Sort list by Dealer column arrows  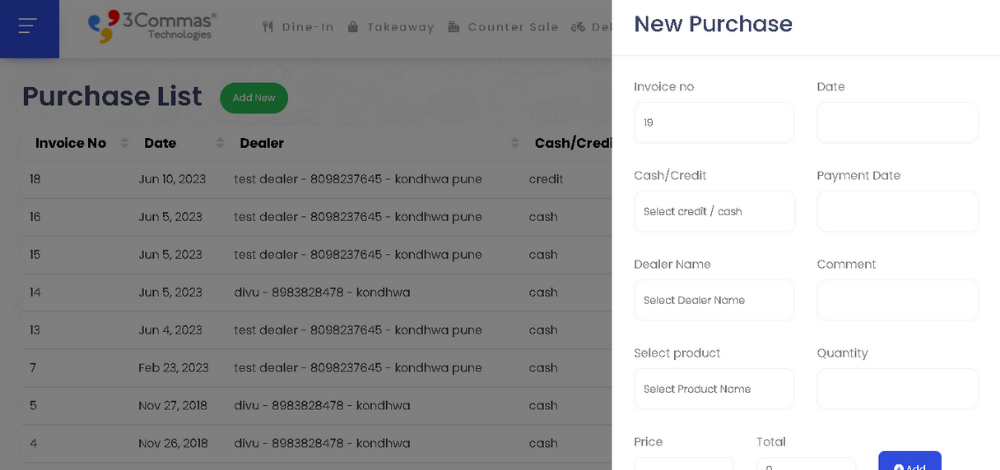[515, 143]
